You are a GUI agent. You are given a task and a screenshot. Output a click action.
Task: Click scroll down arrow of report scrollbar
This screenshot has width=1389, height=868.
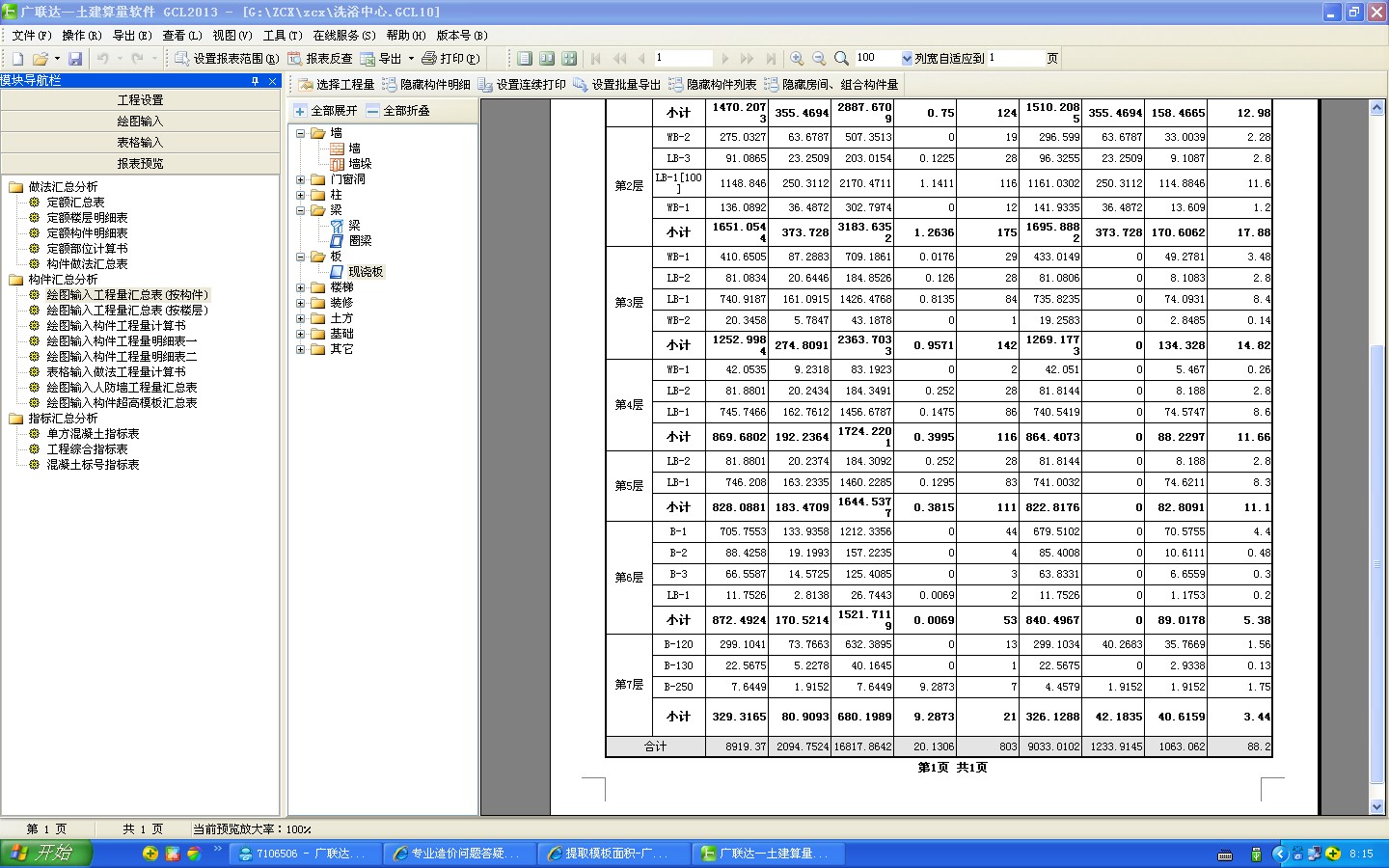pos(1377,807)
